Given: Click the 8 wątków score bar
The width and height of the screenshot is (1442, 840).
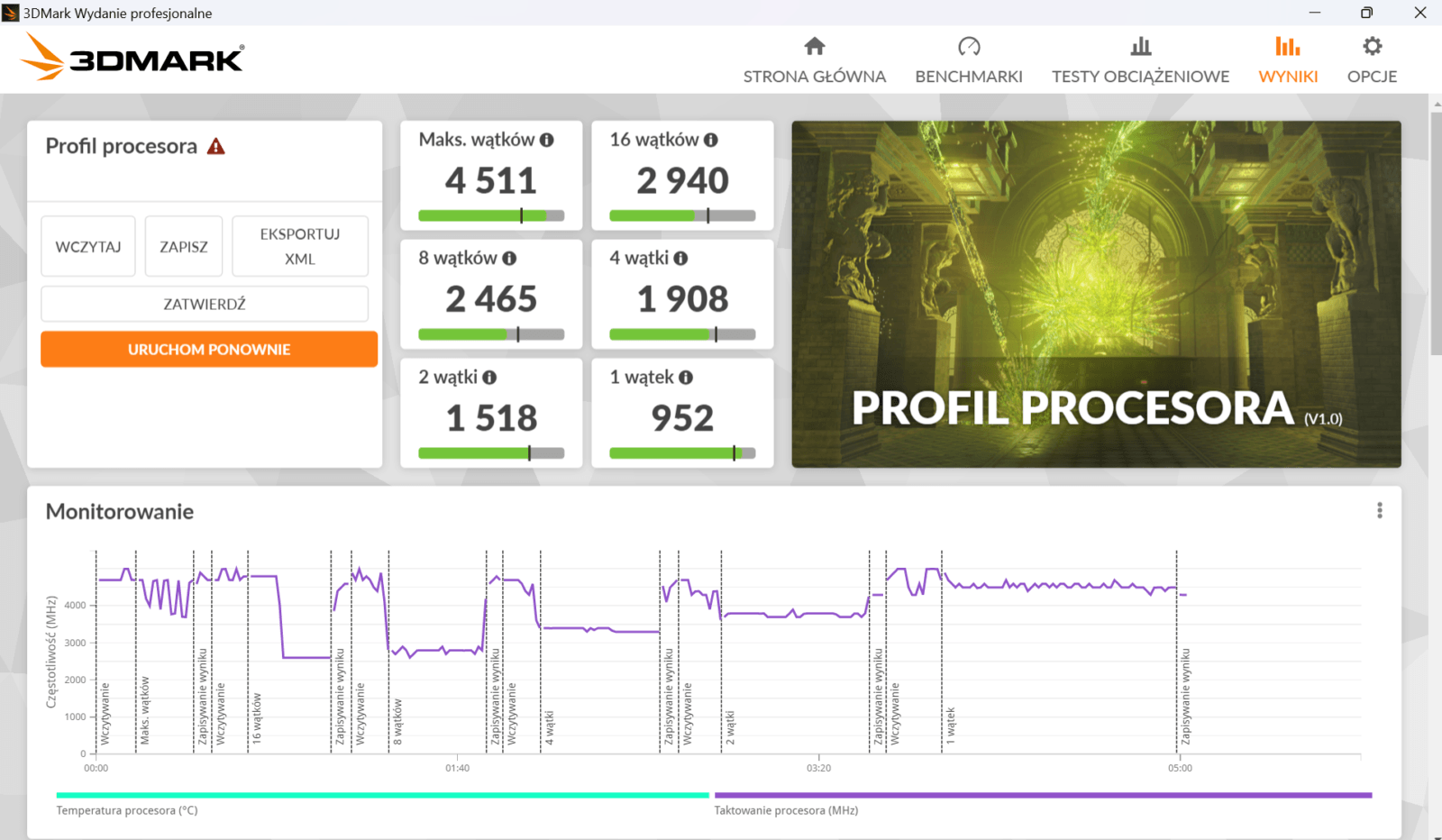Looking at the screenshot, I should pyautogui.click(x=491, y=334).
